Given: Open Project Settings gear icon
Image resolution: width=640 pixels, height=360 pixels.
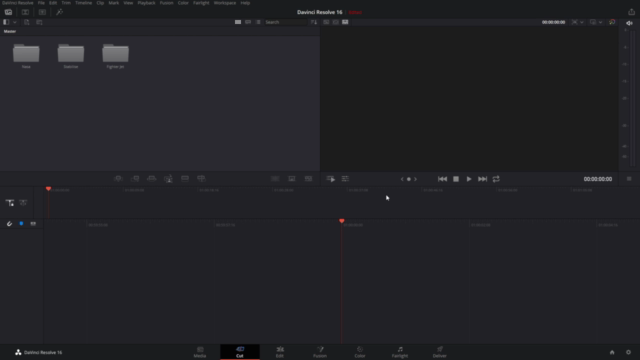Looking at the screenshot, I should [x=628, y=352].
